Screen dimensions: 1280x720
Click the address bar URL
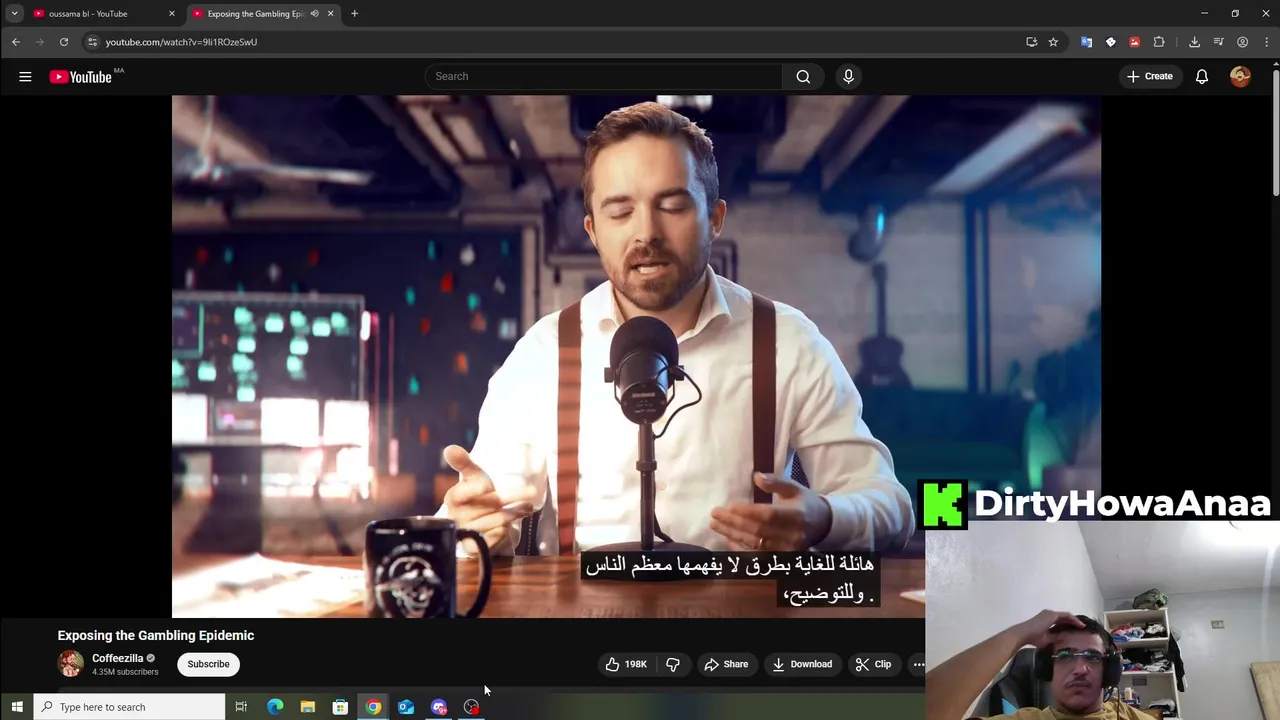pos(181,42)
